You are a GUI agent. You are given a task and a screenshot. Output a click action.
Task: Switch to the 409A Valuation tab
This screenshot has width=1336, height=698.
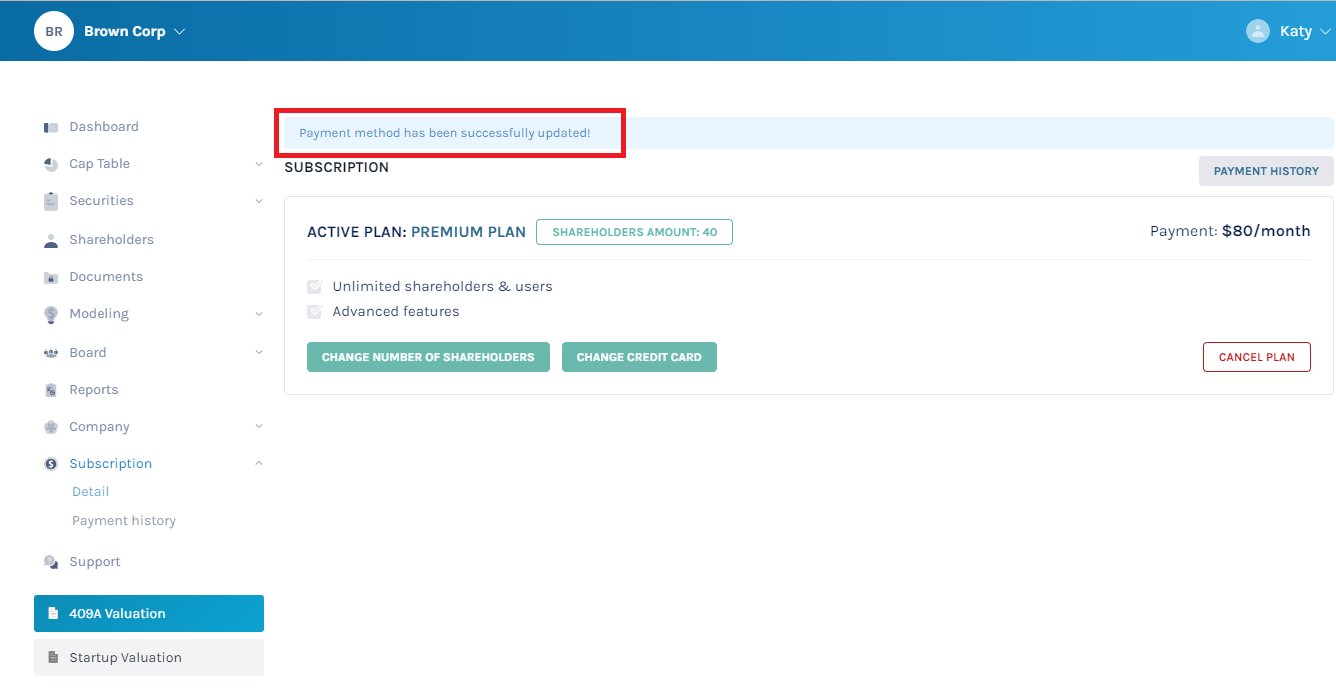[148, 613]
